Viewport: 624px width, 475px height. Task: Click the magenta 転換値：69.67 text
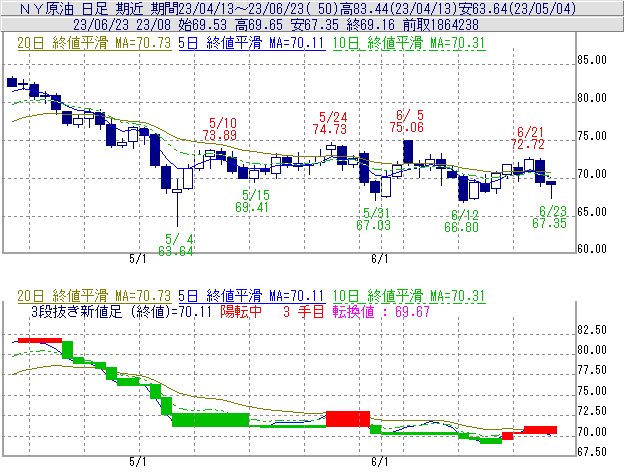381,311
